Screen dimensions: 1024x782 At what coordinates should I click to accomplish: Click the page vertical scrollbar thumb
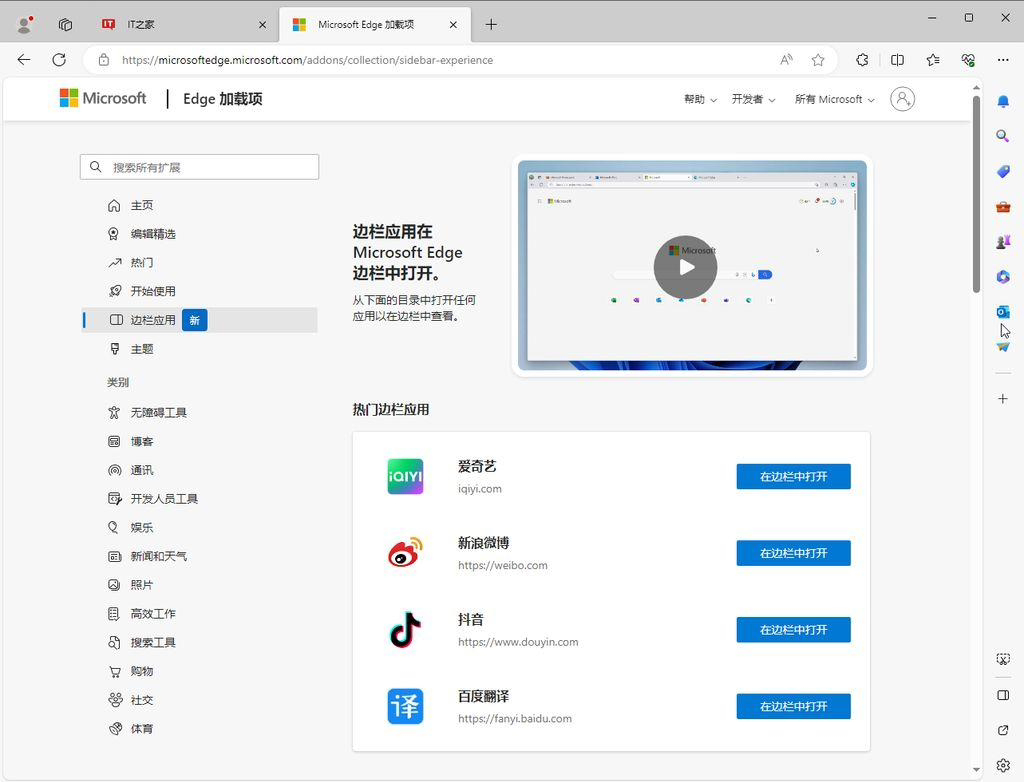(x=976, y=194)
